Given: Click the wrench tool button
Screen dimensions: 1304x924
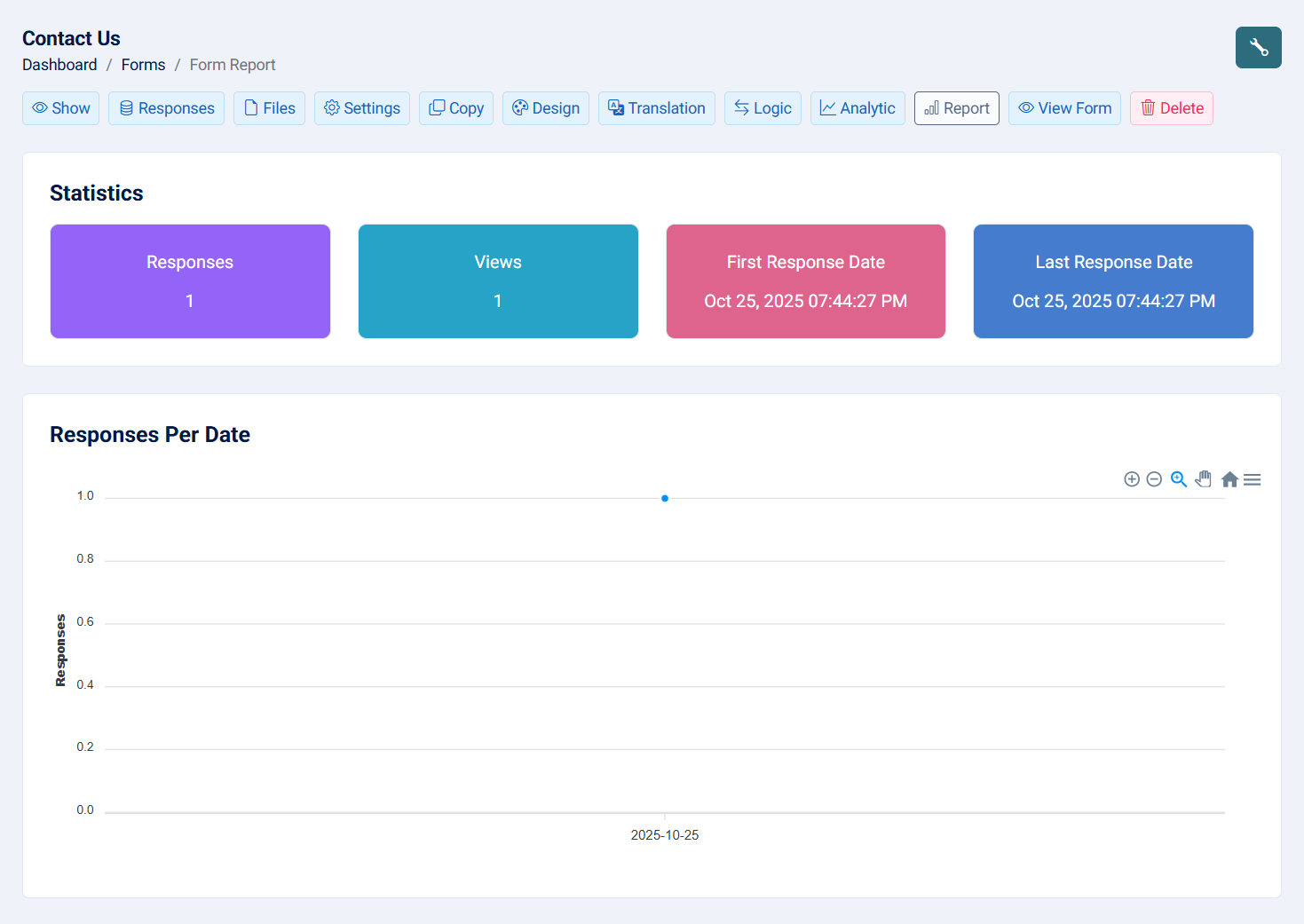Looking at the screenshot, I should tap(1258, 47).
